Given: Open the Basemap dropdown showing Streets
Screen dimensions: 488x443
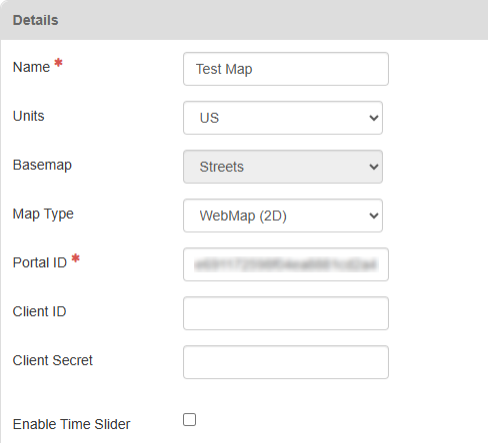Looking at the screenshot, I should point(283,167).
